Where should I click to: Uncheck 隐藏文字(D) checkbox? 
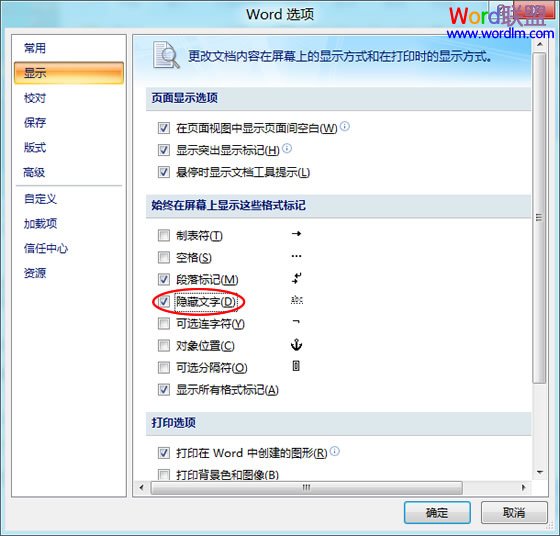coord(164,302)
